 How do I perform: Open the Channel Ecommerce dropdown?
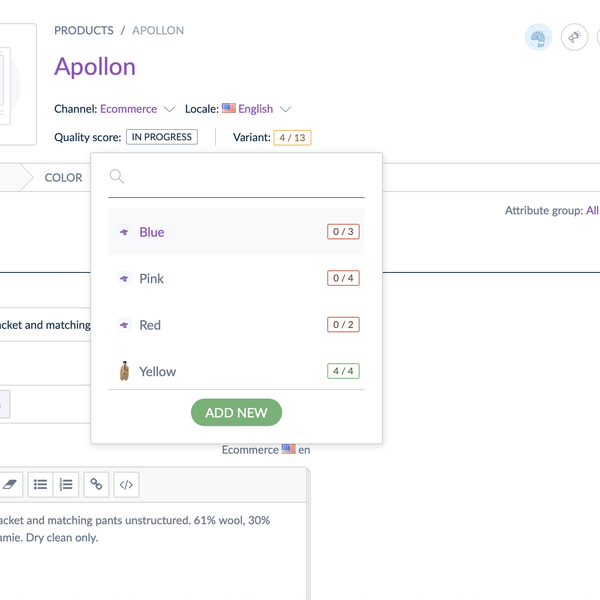pyautogui.click(x=138, y=109)
